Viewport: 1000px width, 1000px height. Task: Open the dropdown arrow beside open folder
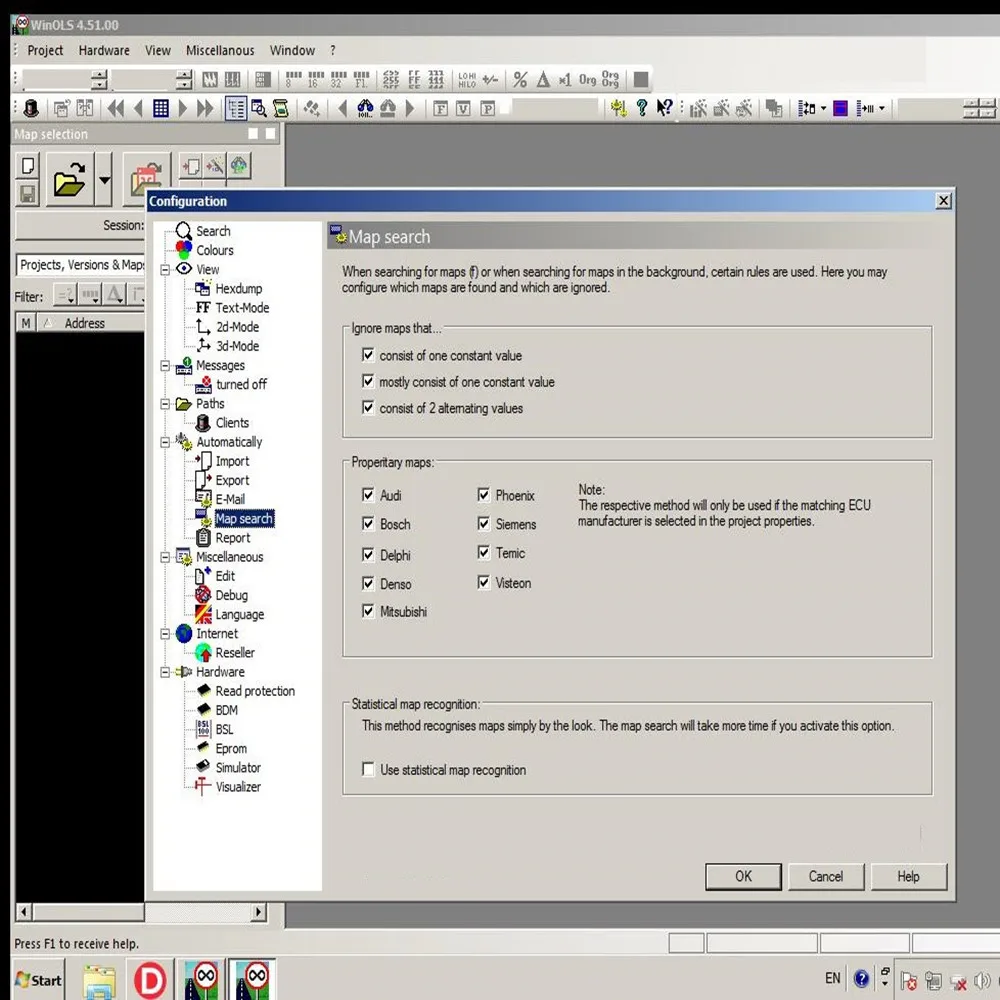105,182
